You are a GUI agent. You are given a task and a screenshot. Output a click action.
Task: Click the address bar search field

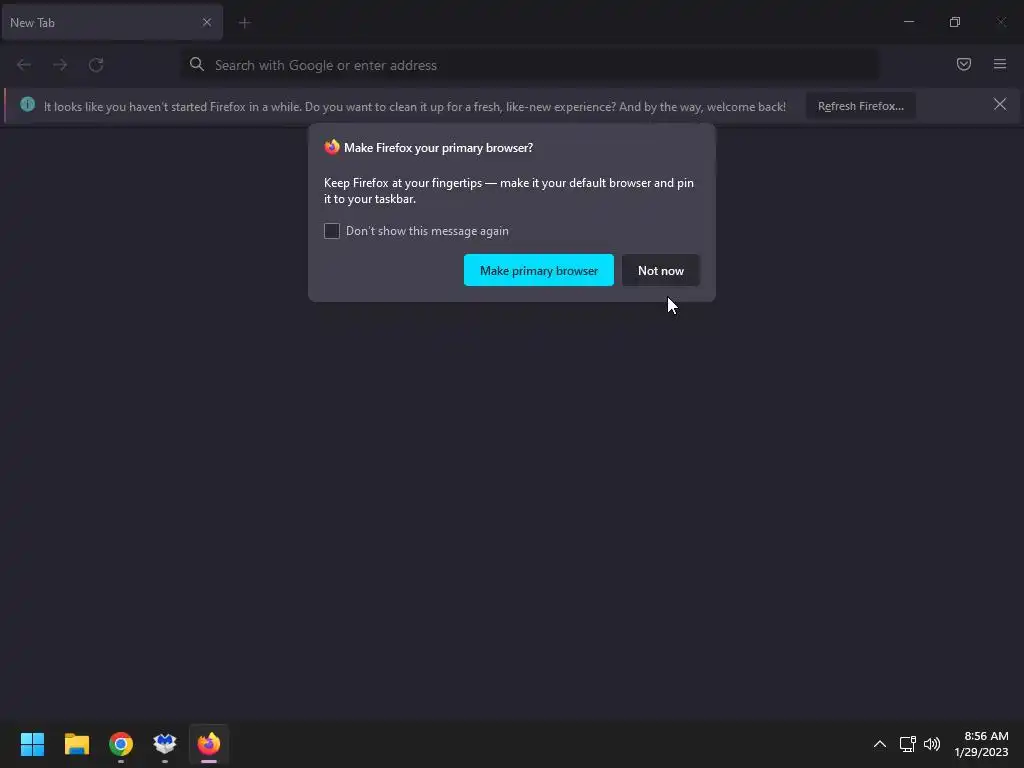click(529, 65)
